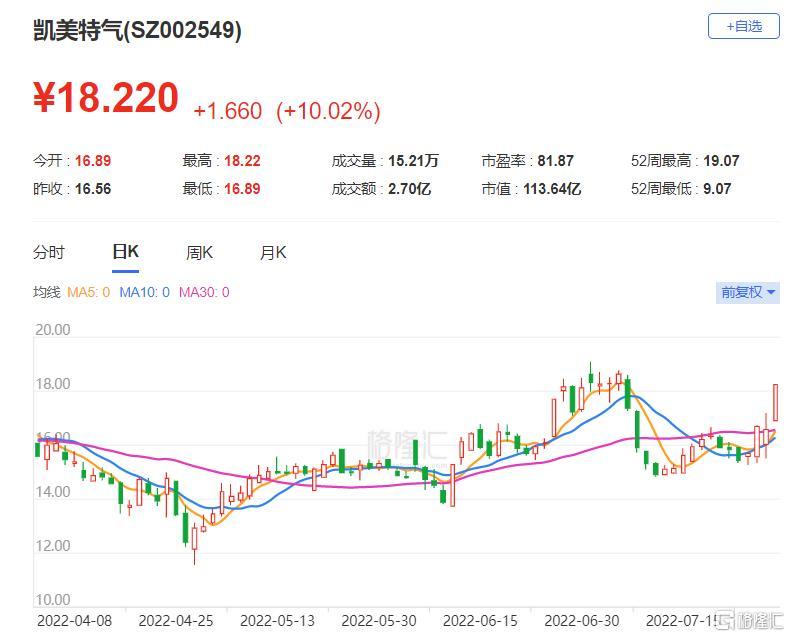This screenshot has width=790, height=637.
Task: Click the 52周最低 value 9.07
Action: click(x=717, y=189)
